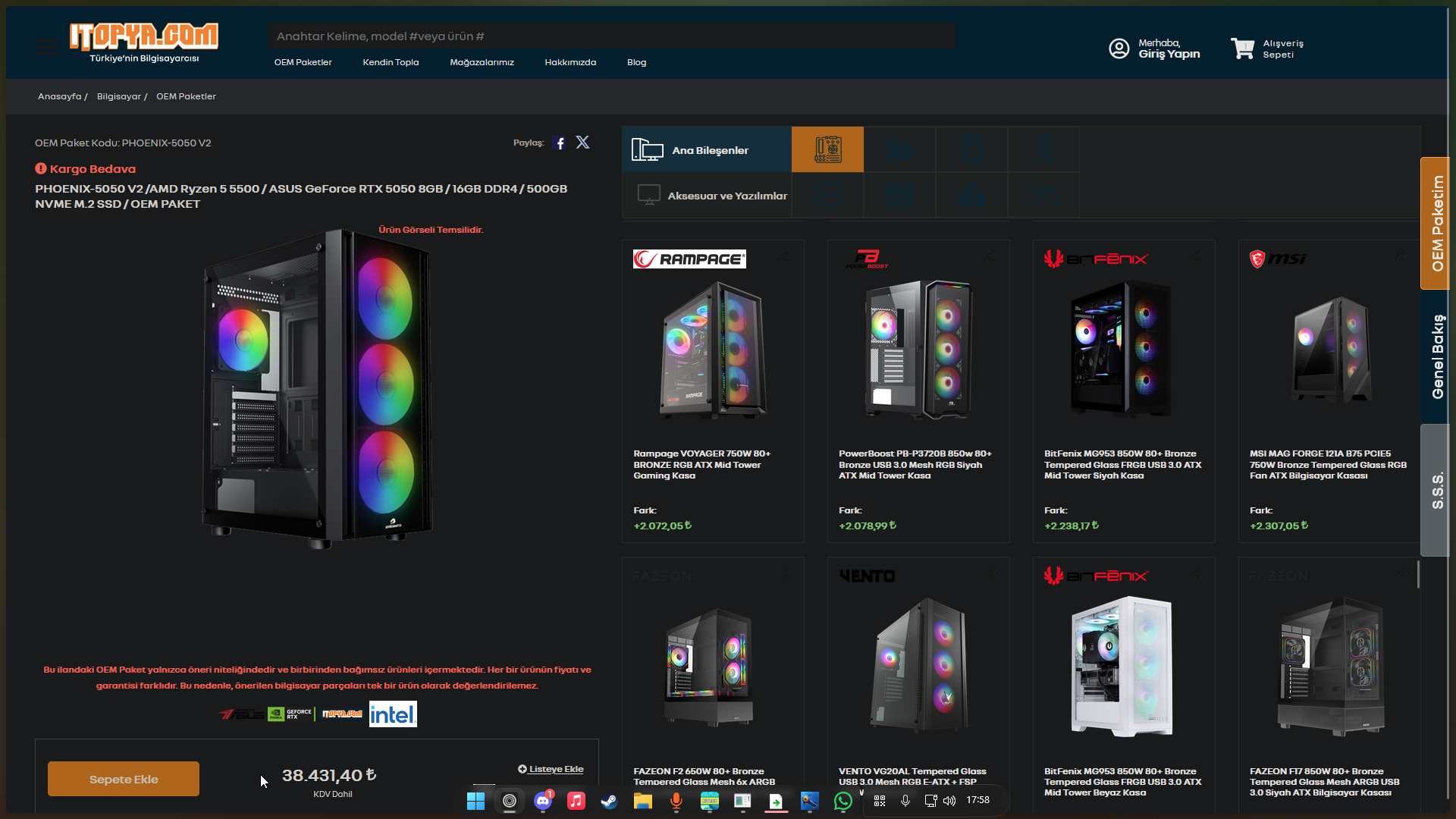
Task: Open WhatsApp from the taskbar
Action: (x=843, y=801)
